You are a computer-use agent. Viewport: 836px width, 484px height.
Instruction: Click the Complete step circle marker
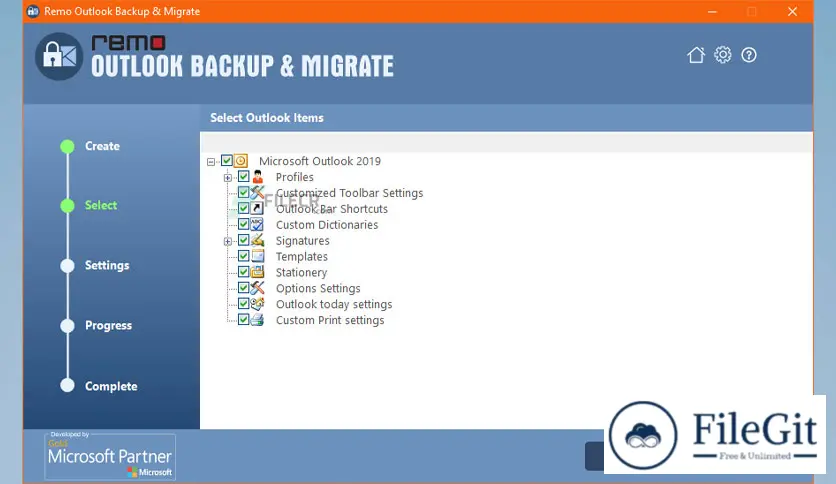pyautogui.click(x=67, y=385)
